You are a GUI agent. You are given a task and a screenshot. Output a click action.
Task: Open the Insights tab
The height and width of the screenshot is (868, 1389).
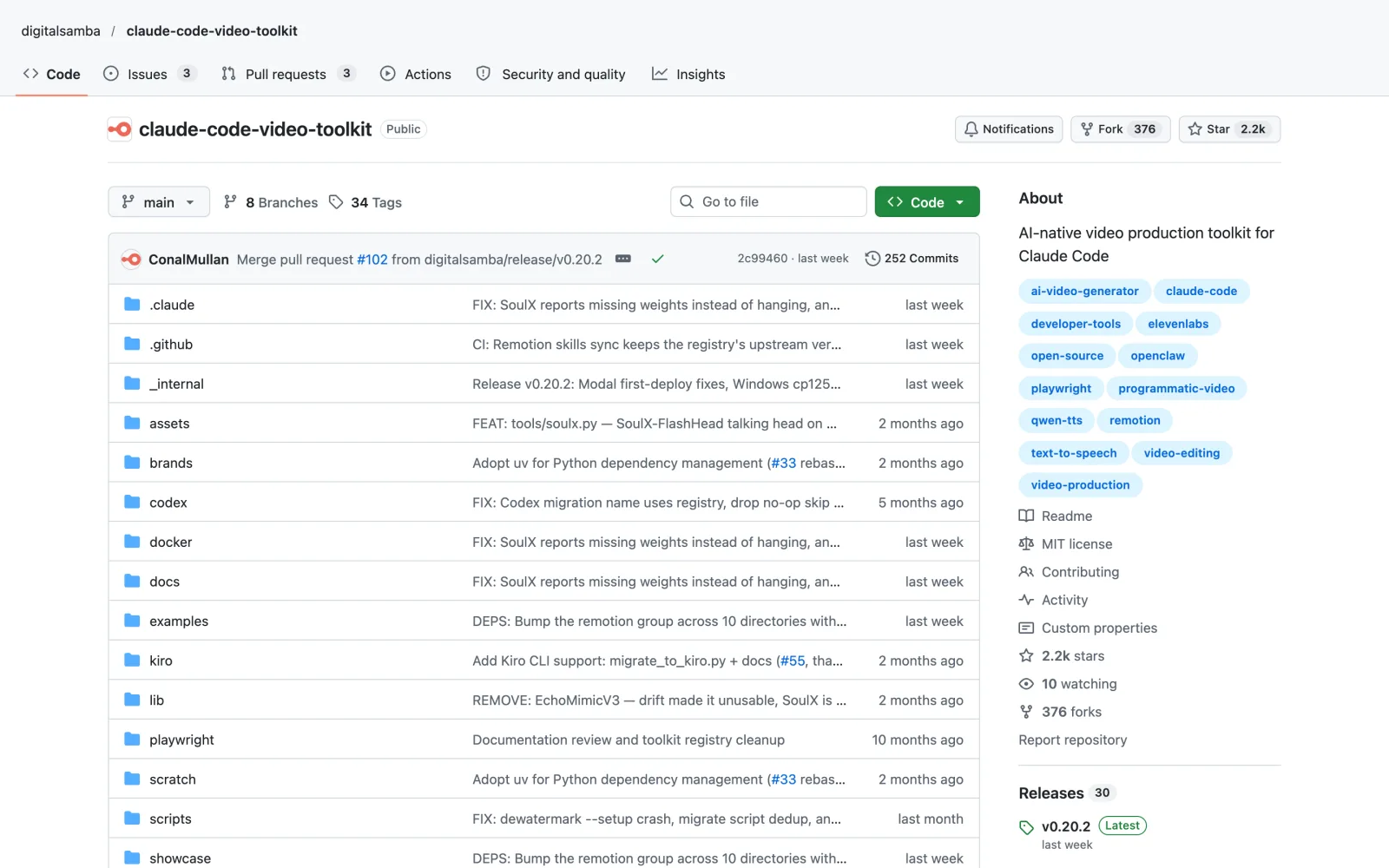pos(688,74)
